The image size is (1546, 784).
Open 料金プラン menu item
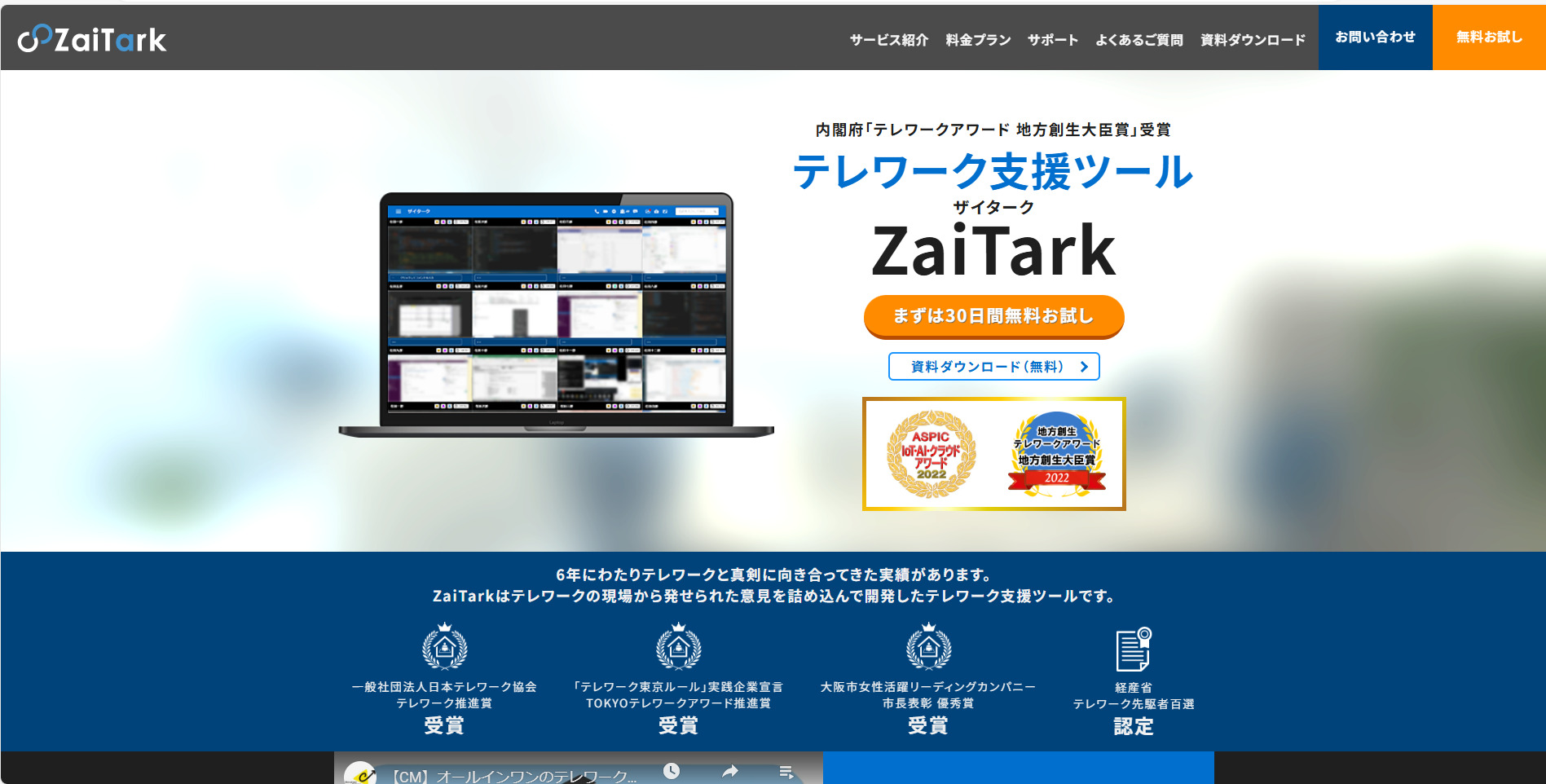tap(978, 40)
